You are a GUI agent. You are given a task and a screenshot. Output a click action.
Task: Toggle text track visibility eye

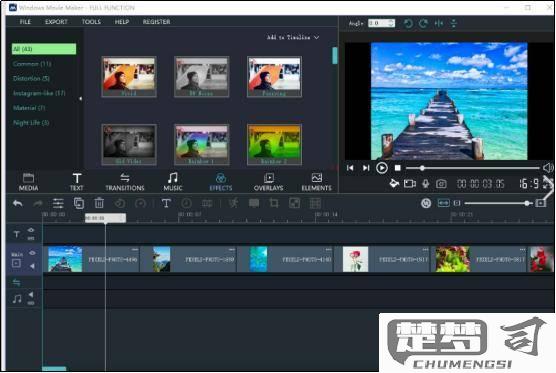(31, 230)
